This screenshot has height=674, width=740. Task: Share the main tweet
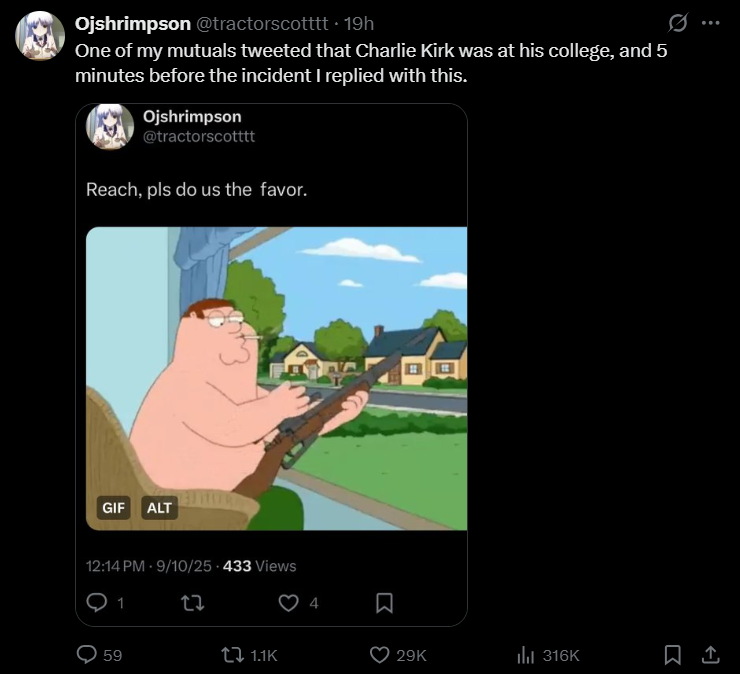pos(710,655)
